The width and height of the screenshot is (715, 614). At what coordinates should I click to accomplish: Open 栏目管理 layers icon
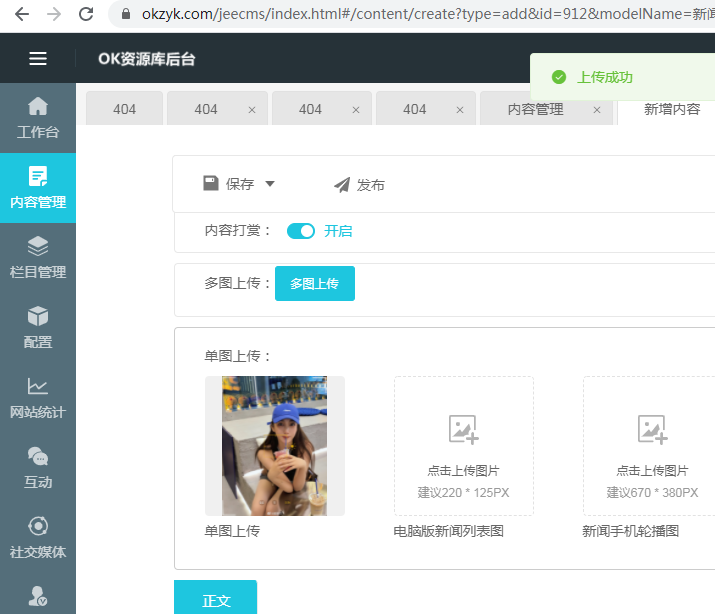tap(38, 257)
